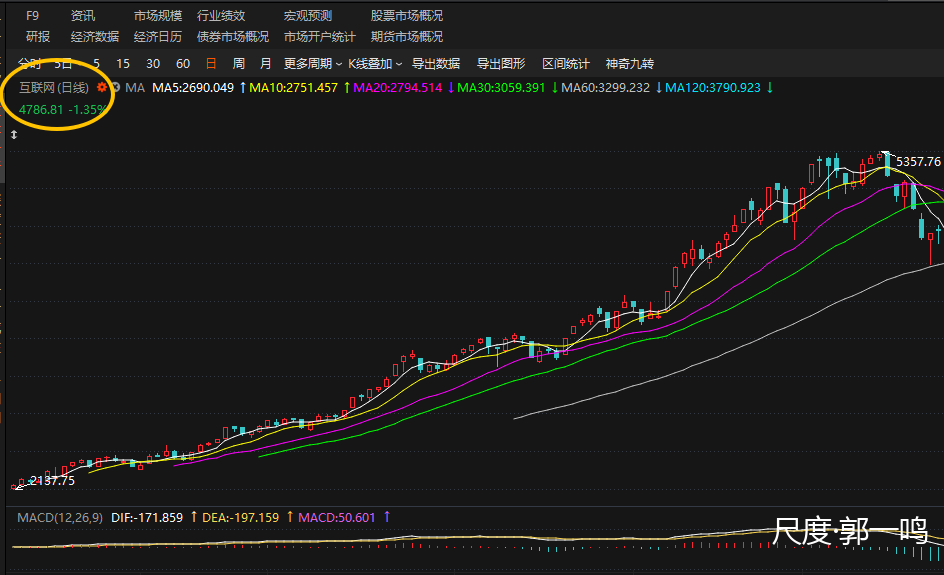Viewport: 944px width, 575px height.
Task: Click the green arrow after MA120 value
Action: click(769, 88)
